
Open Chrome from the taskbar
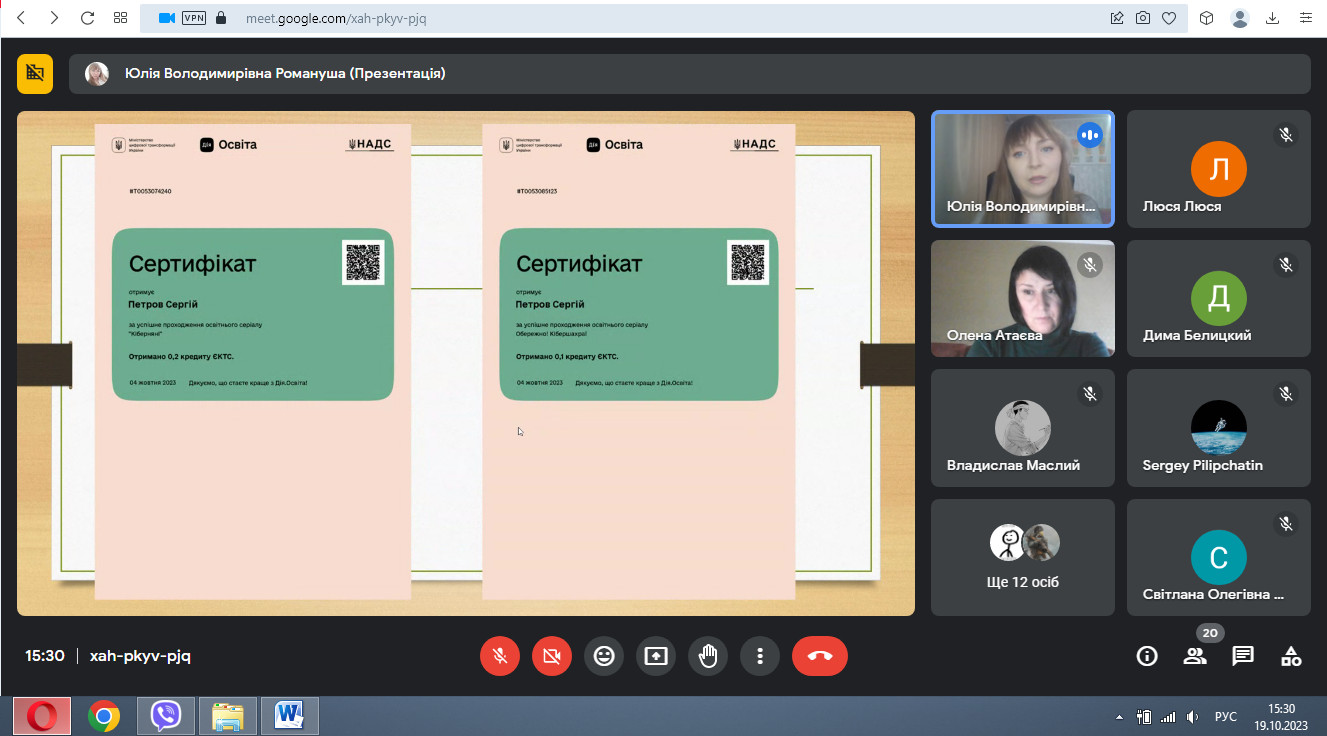(104, 716)
